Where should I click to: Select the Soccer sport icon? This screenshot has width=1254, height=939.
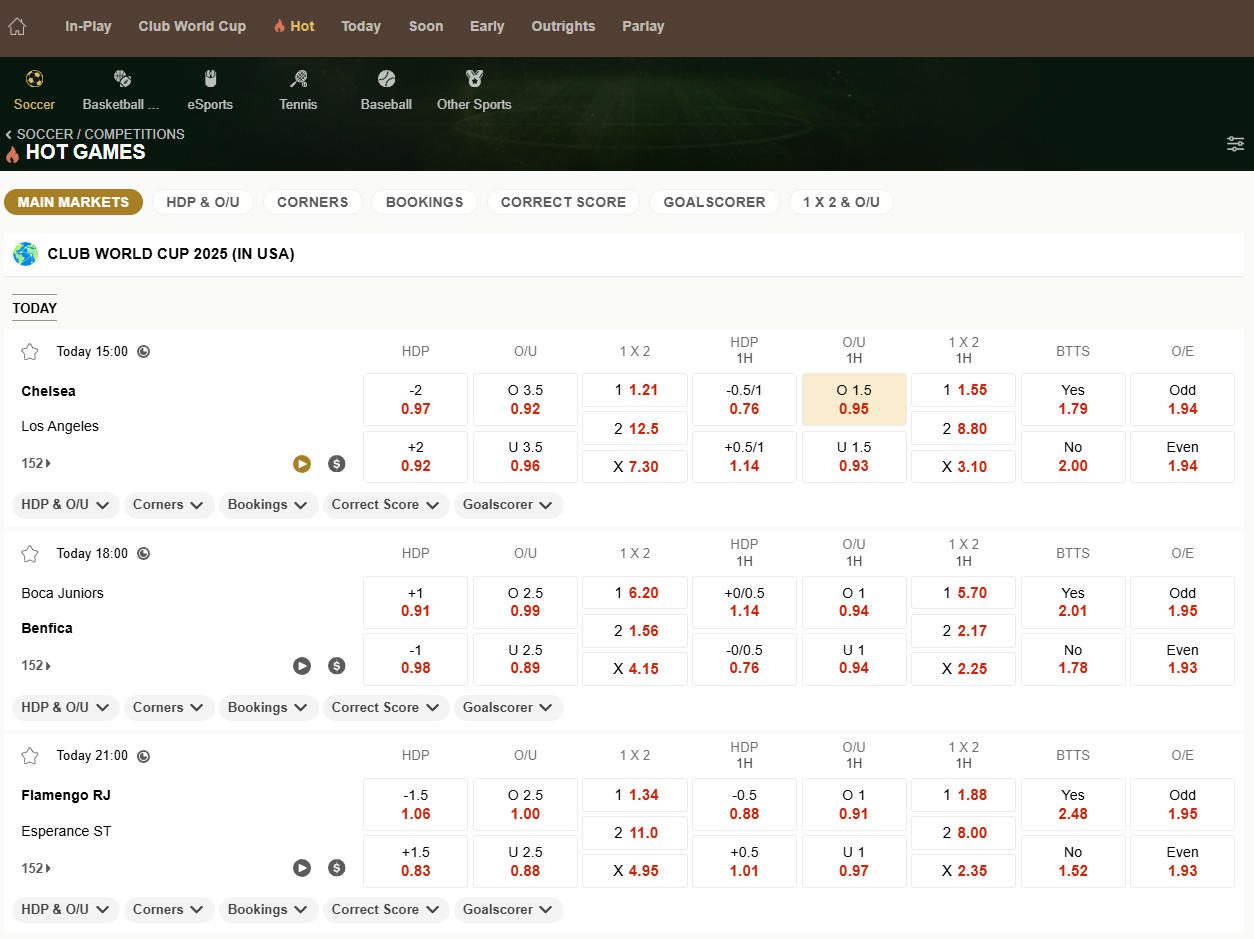pyautogui.click(x=34, y=79)
